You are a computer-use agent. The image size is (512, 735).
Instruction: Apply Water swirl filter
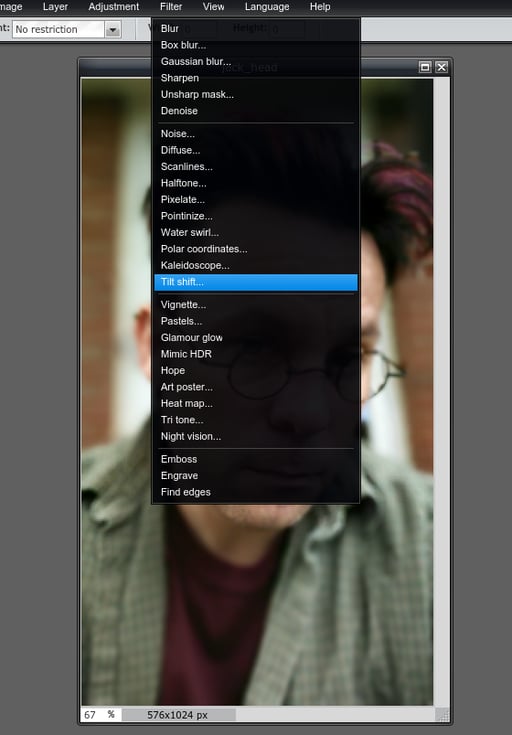pos(256,232)
